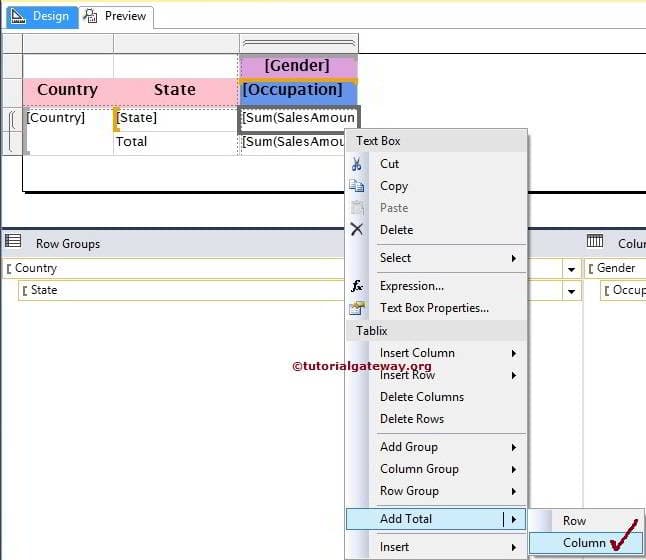Select the Gender column group item

click(x=616, y=269)
